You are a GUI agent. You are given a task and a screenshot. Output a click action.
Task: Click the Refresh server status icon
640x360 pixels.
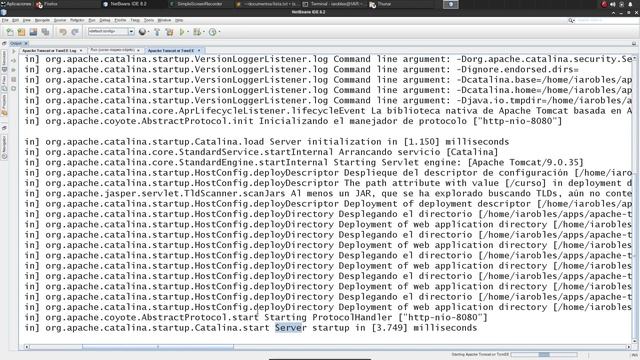(13, 89)
